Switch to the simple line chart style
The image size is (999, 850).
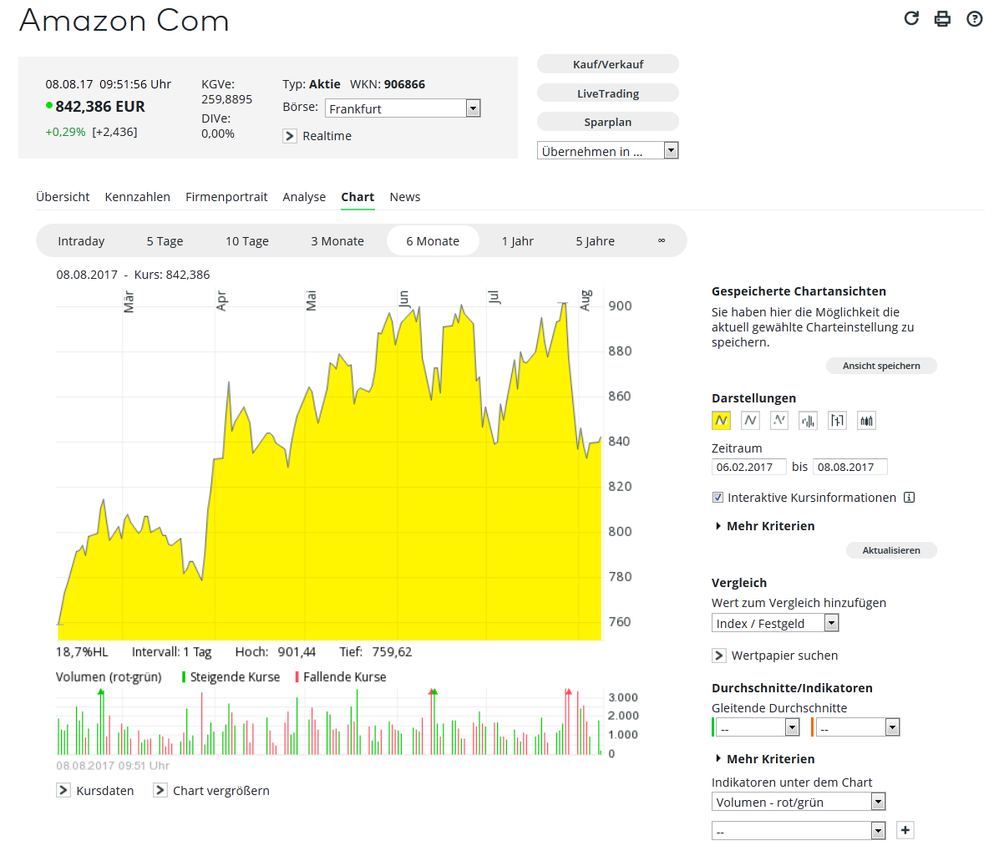[x=750, y=420]
